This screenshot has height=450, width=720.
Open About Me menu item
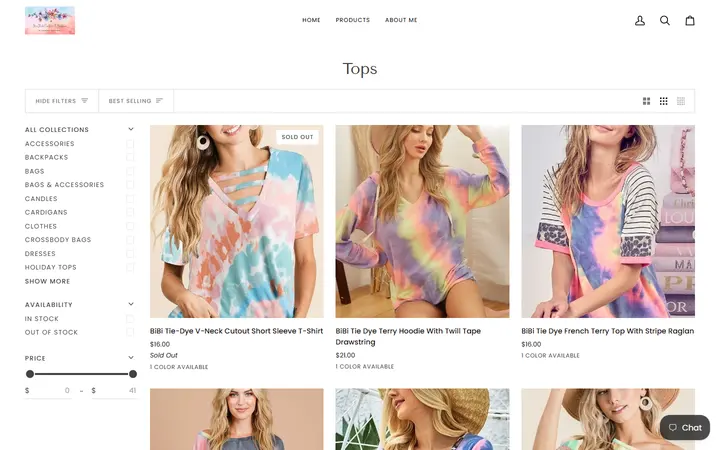pos(401,20)
